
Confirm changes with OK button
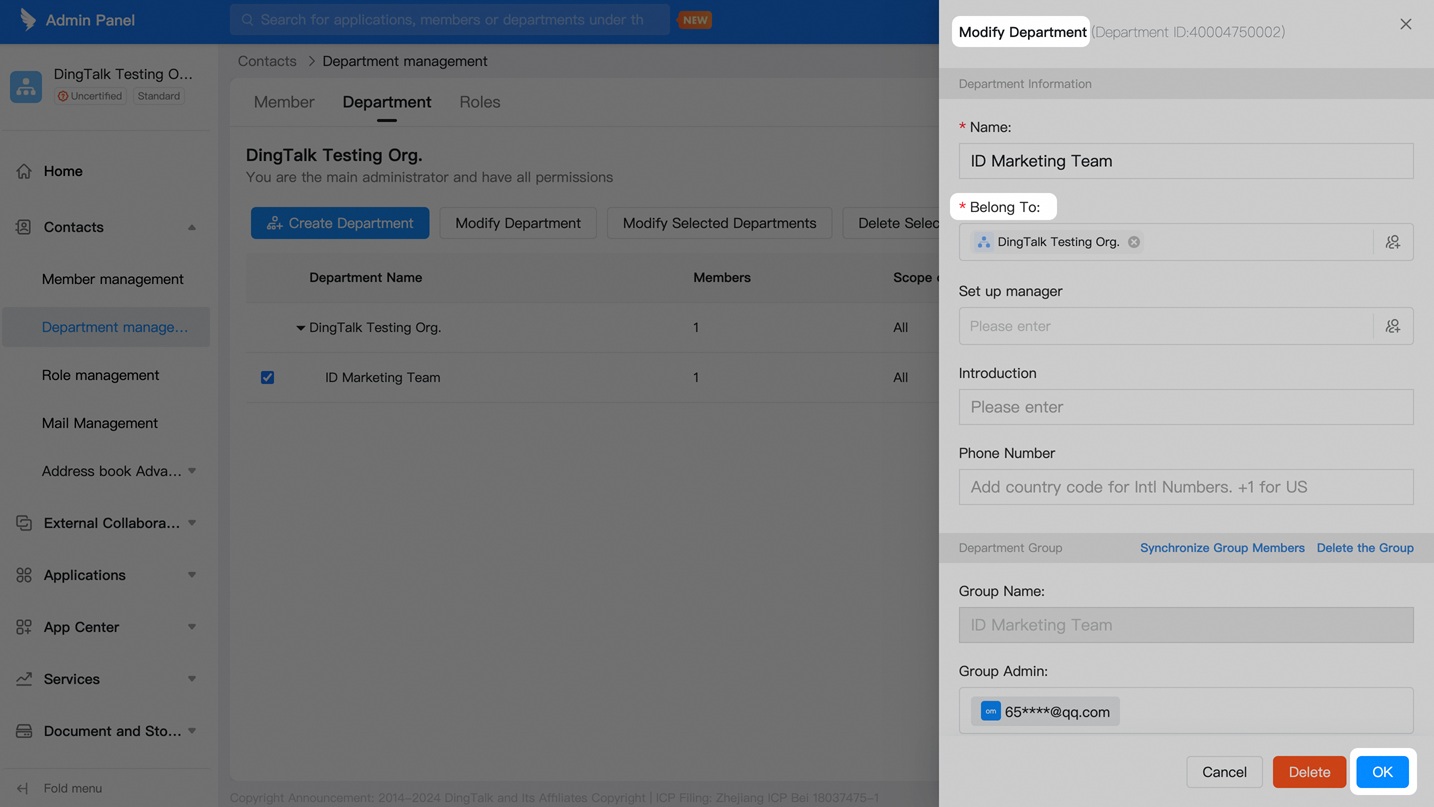[x=1382, y=772]
